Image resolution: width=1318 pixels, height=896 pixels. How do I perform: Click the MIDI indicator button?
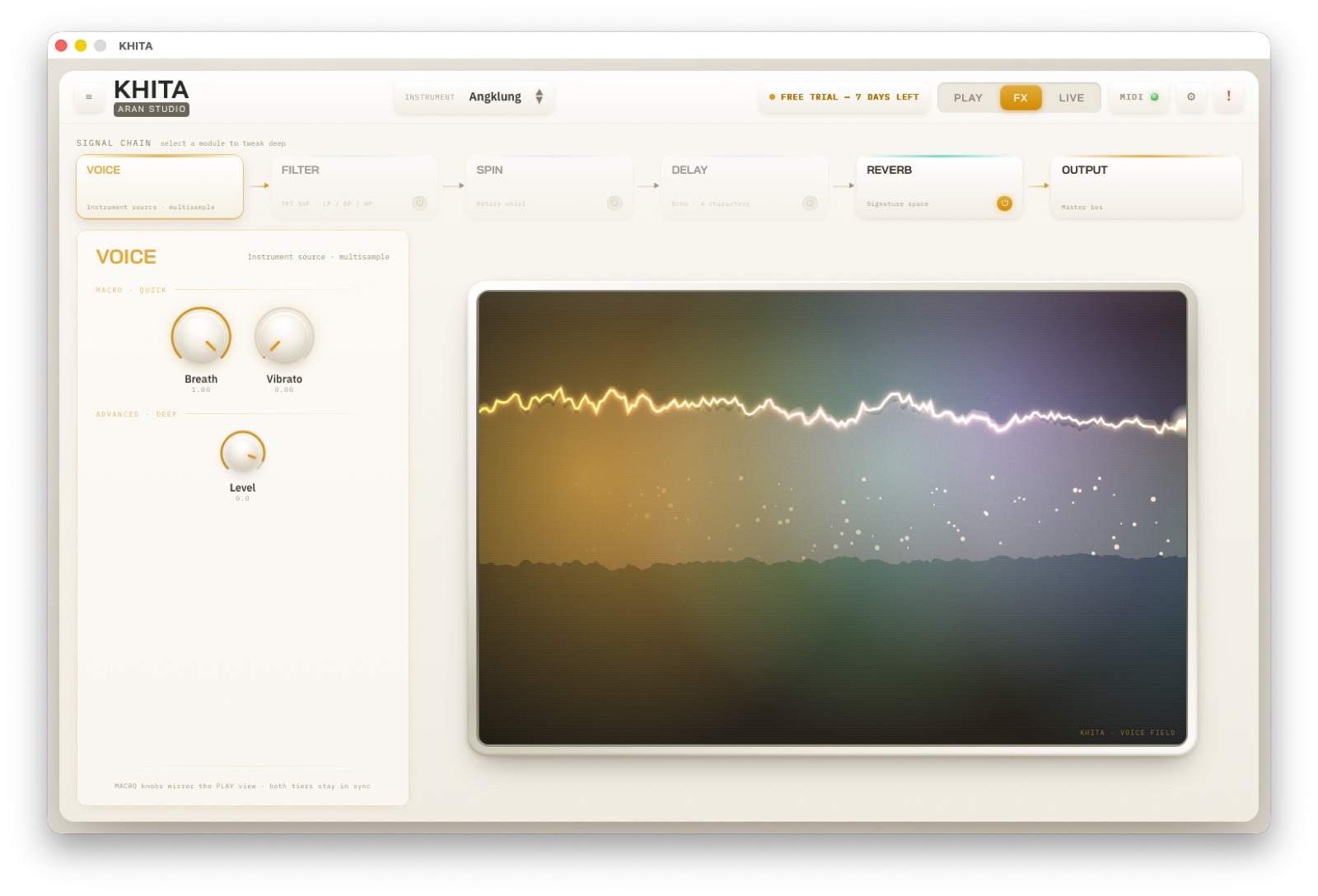[1138, 97]
